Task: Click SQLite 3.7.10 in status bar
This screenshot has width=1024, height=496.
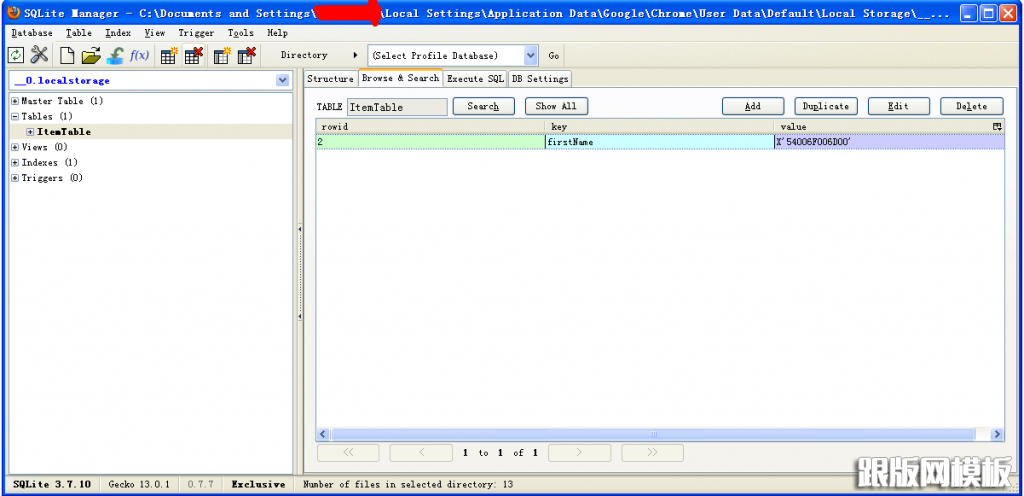Action: click(x=52, y=484)
